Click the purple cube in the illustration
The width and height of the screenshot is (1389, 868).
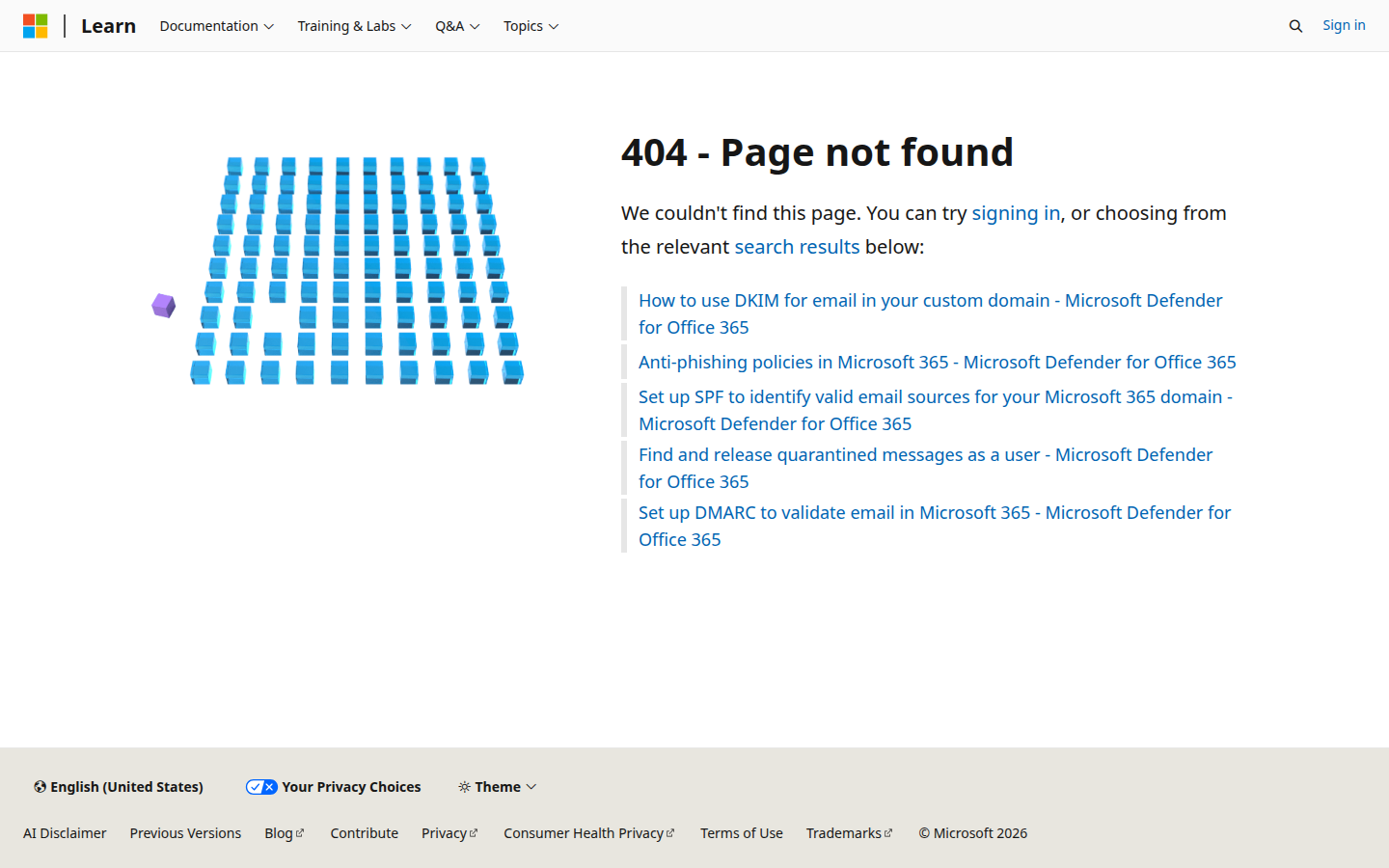pos(164,306)
